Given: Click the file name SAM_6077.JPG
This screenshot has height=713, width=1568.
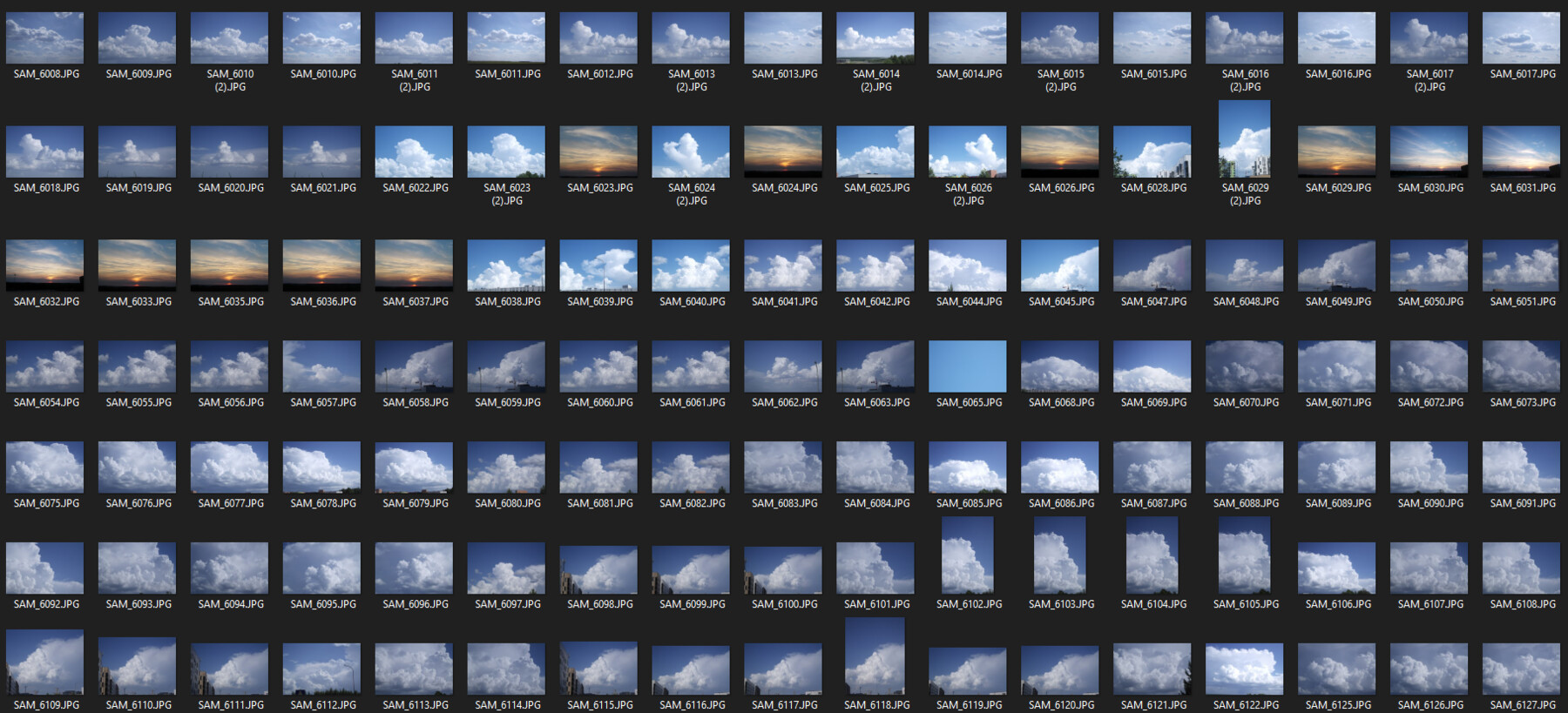Looking at the screenshot, I should pyautogui.click(x=231, y=504).
